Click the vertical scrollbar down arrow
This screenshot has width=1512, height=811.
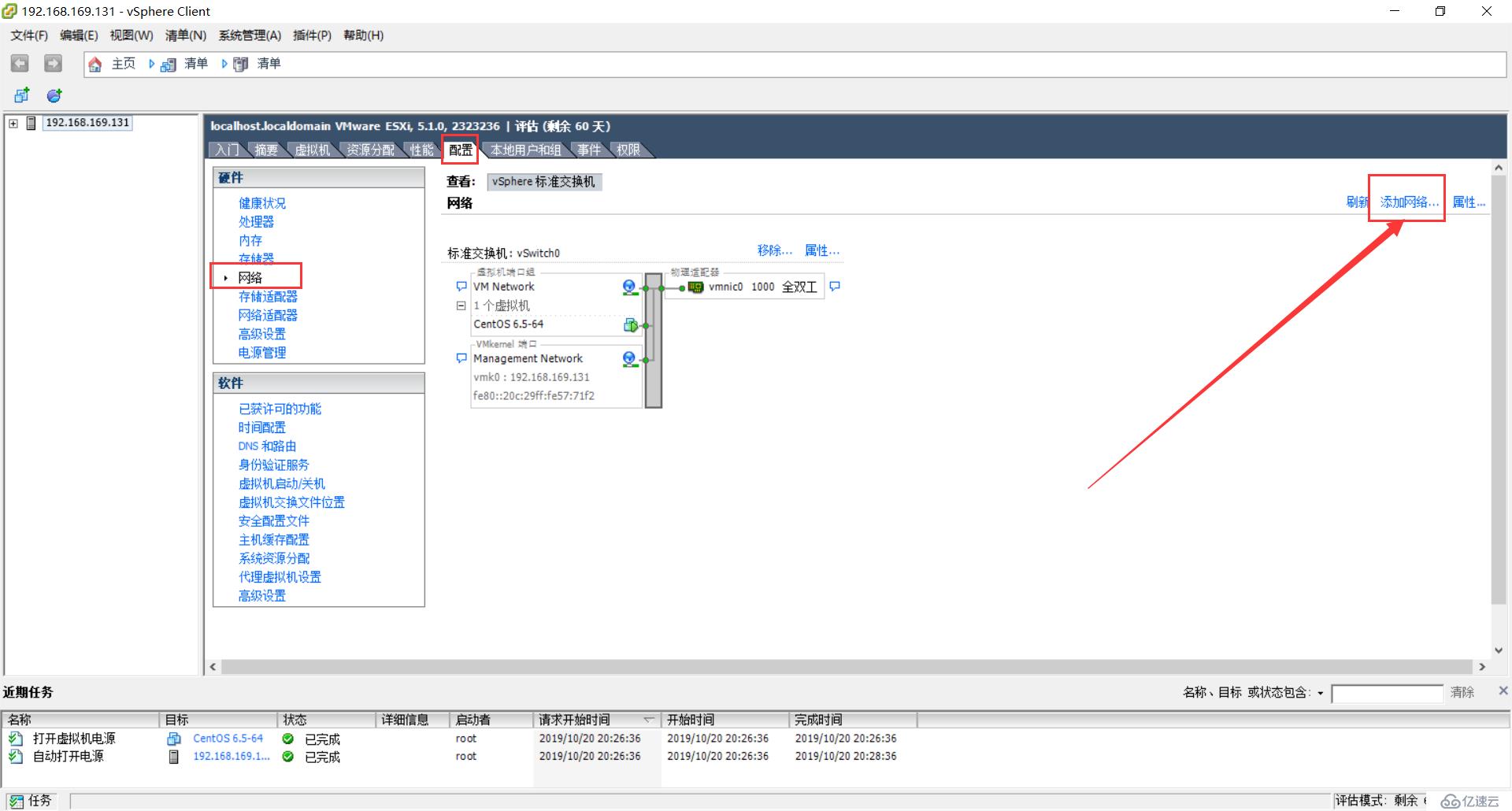pos(1499,650)
